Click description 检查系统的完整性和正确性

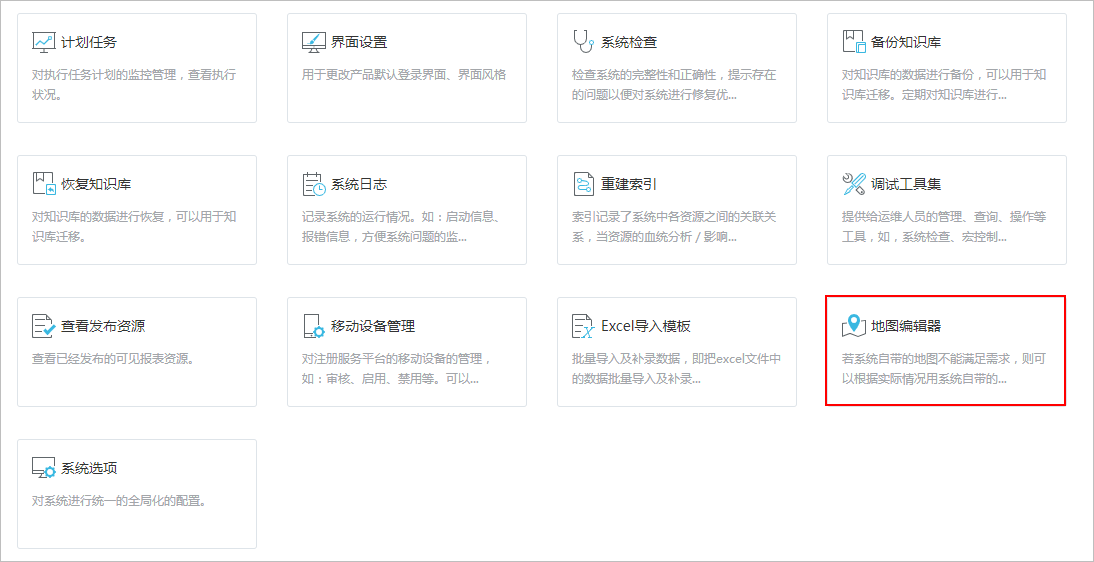[x=674, y=84]
